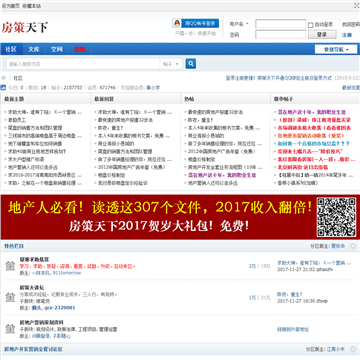Click the icon at top right corner
This screenshot has width=360, height=360.
(x=356, y=6)
